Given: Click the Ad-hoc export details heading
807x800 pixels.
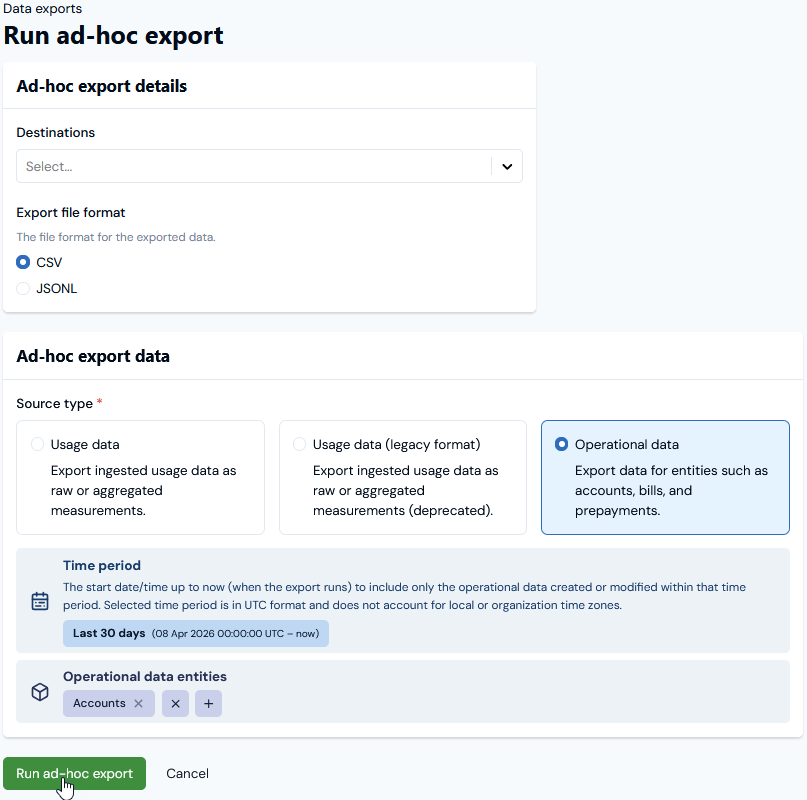Looking at the screenshot, I should (x=101, y=86).
